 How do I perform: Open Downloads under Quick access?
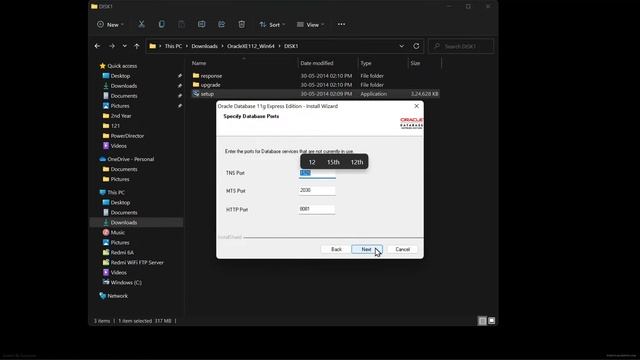[x=124, y=86]
